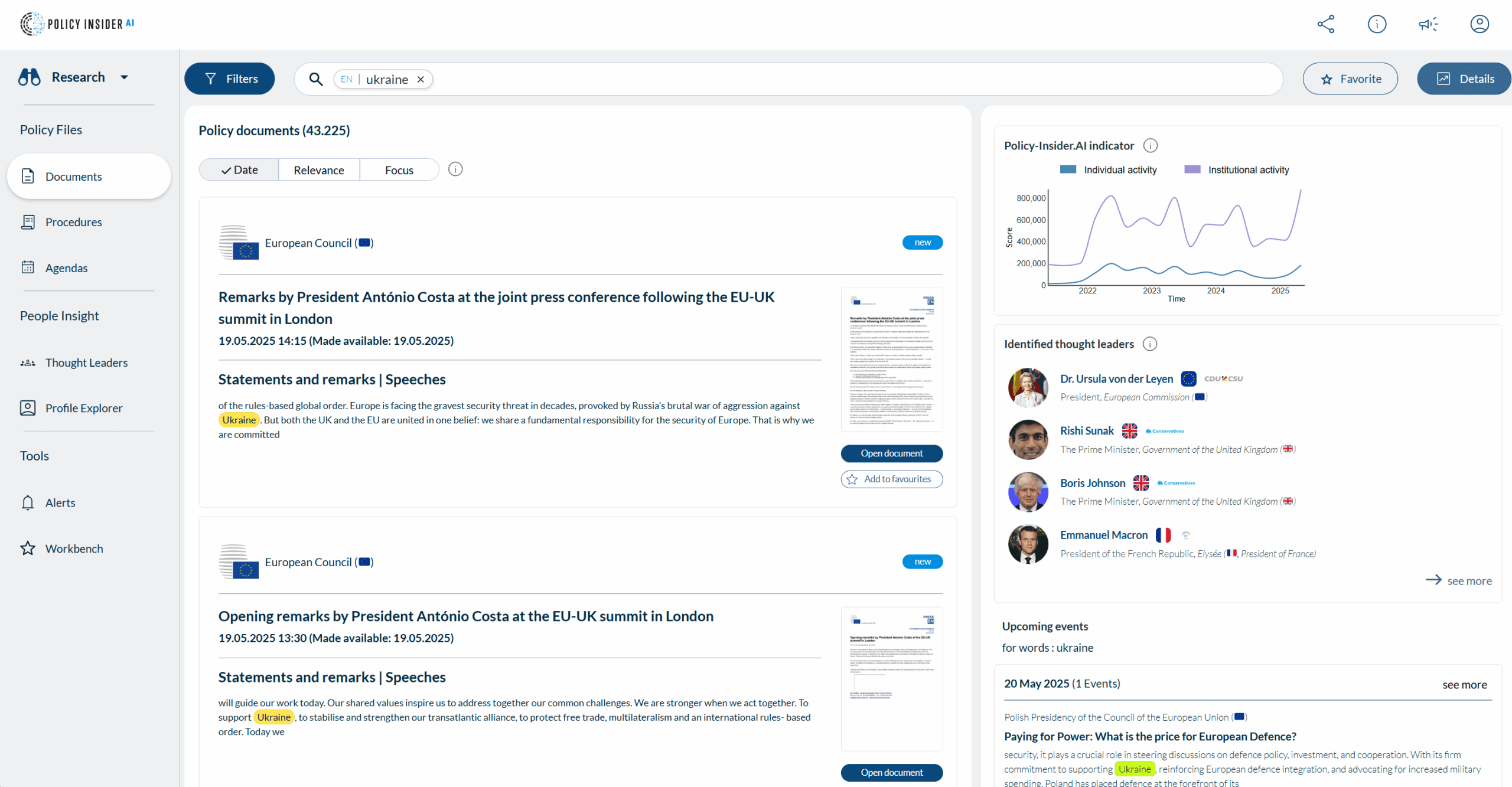Open Thought Leaders menu item

pyautogui.click(x=86, y=363)
